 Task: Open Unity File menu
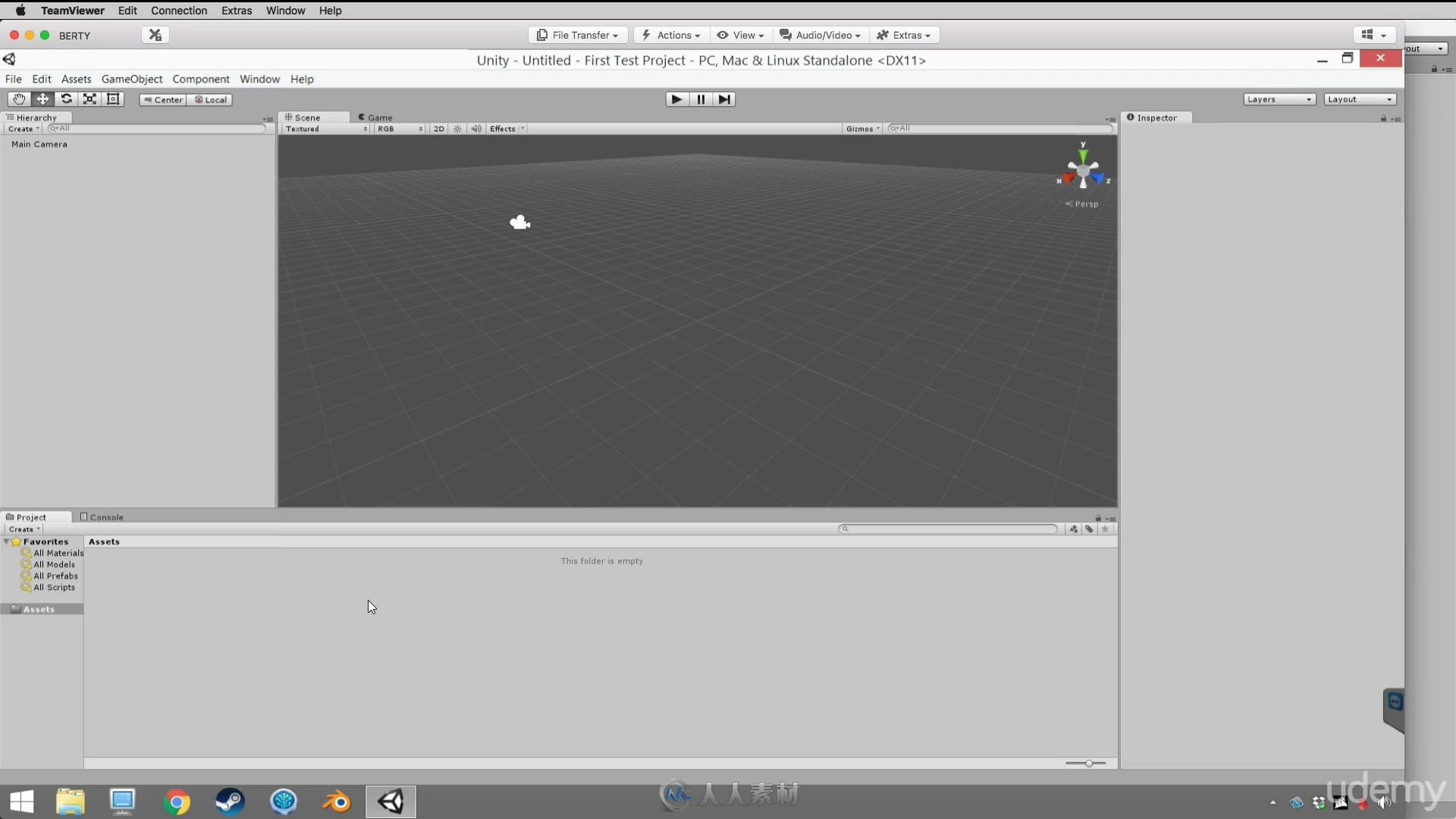tap(13, 79)
